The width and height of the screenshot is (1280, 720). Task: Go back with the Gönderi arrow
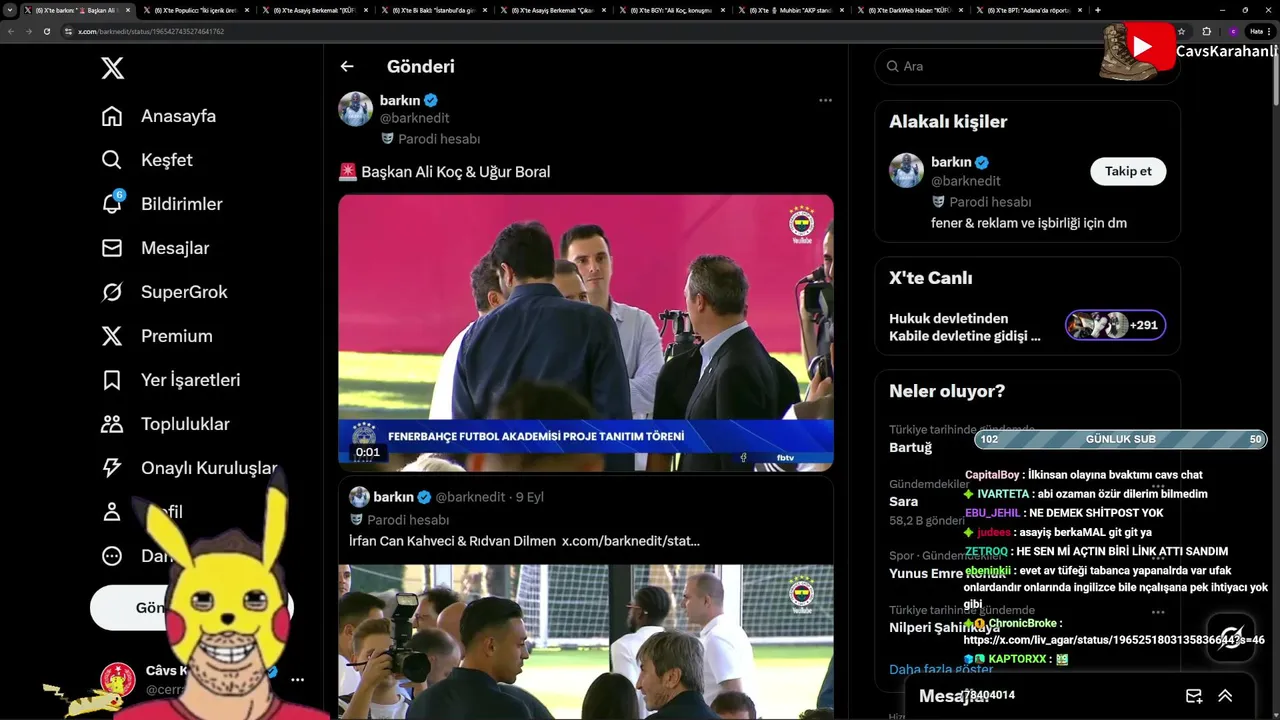coord(347,66)
